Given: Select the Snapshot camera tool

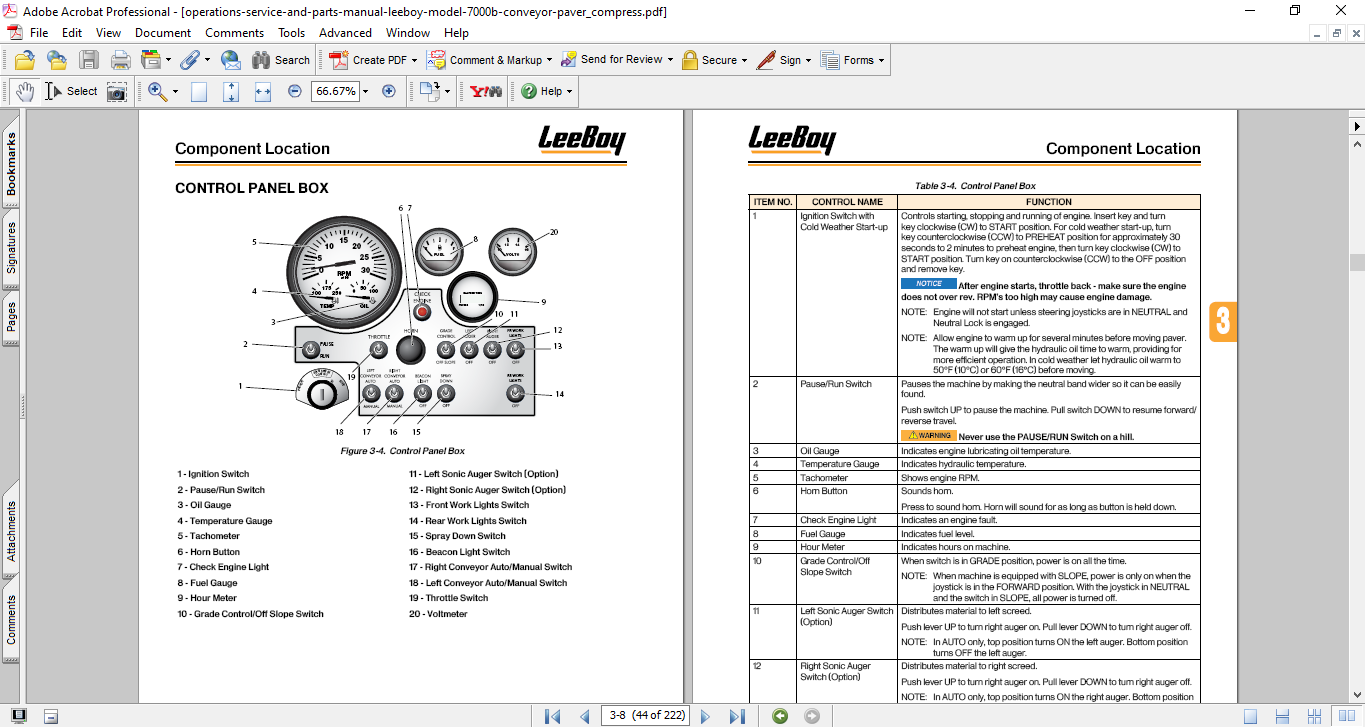Looking at the screenshot, I should tap(117, 91).
